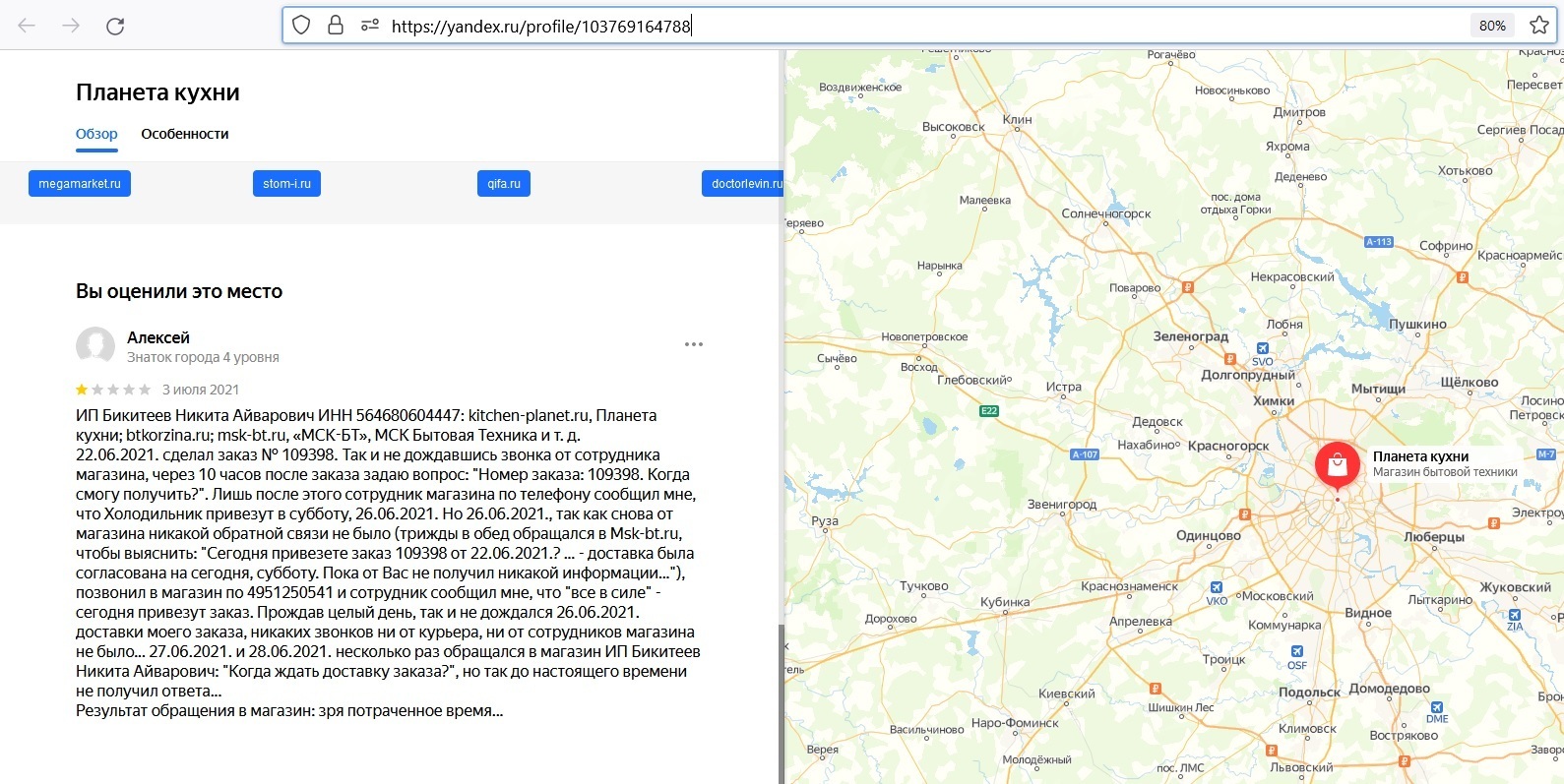Open the stom-i.ru link
This screenshot has width=1564, height=784.
pos(286,184)
